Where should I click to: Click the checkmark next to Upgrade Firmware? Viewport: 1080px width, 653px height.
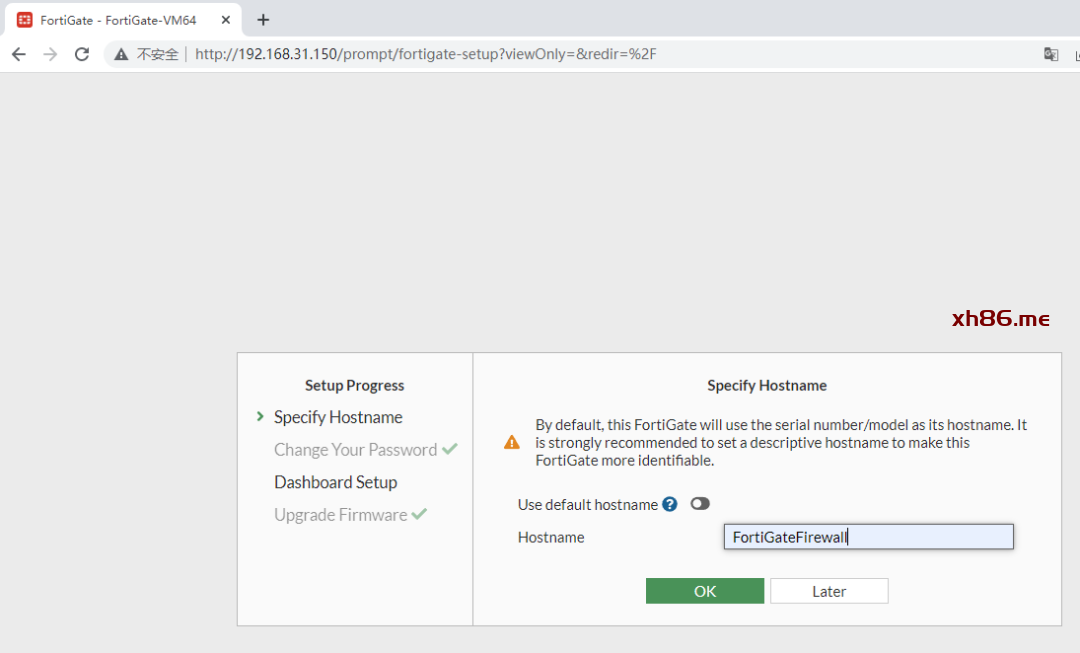tap(419, 514)
